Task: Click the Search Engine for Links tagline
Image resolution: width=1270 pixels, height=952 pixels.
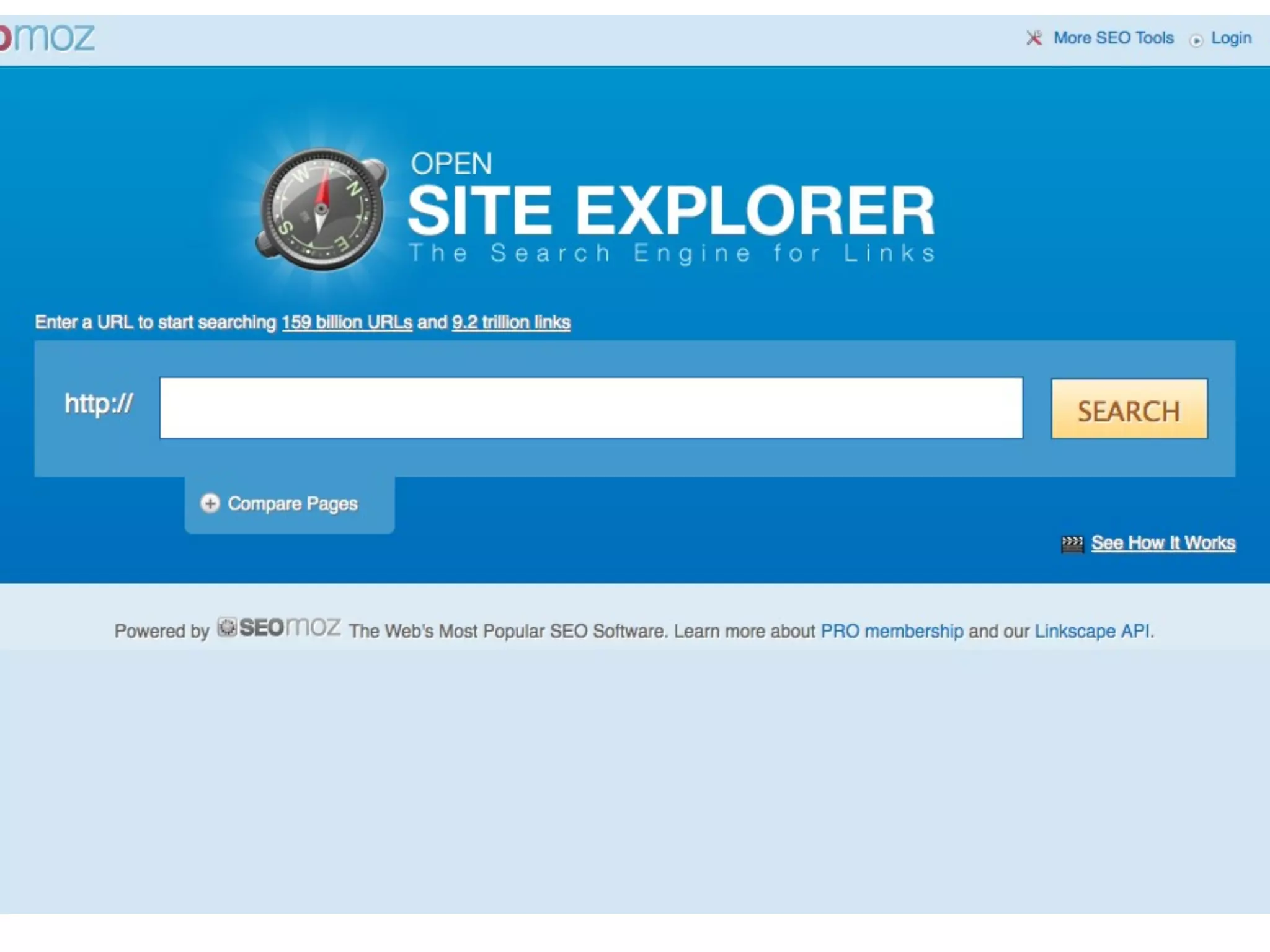Action: click(x=672, y=253)
